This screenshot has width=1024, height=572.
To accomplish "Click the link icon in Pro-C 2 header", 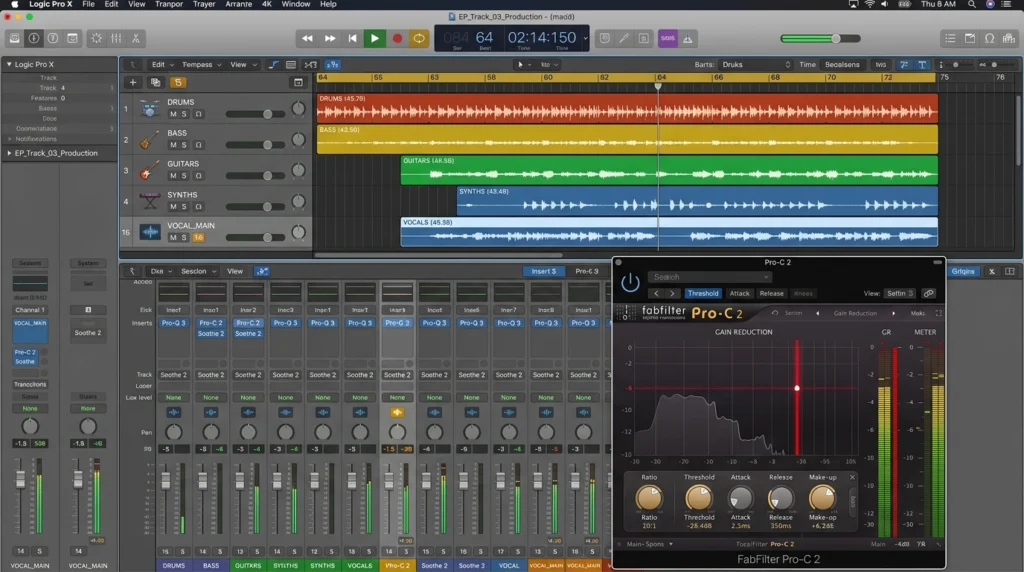I will coord(929,293).
